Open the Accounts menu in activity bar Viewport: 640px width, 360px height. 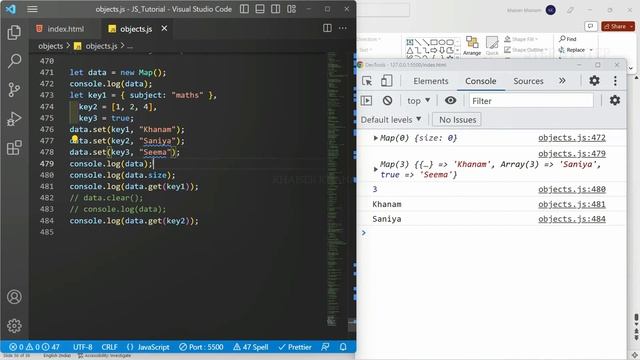pyautogui.click(x=14, y=297)
